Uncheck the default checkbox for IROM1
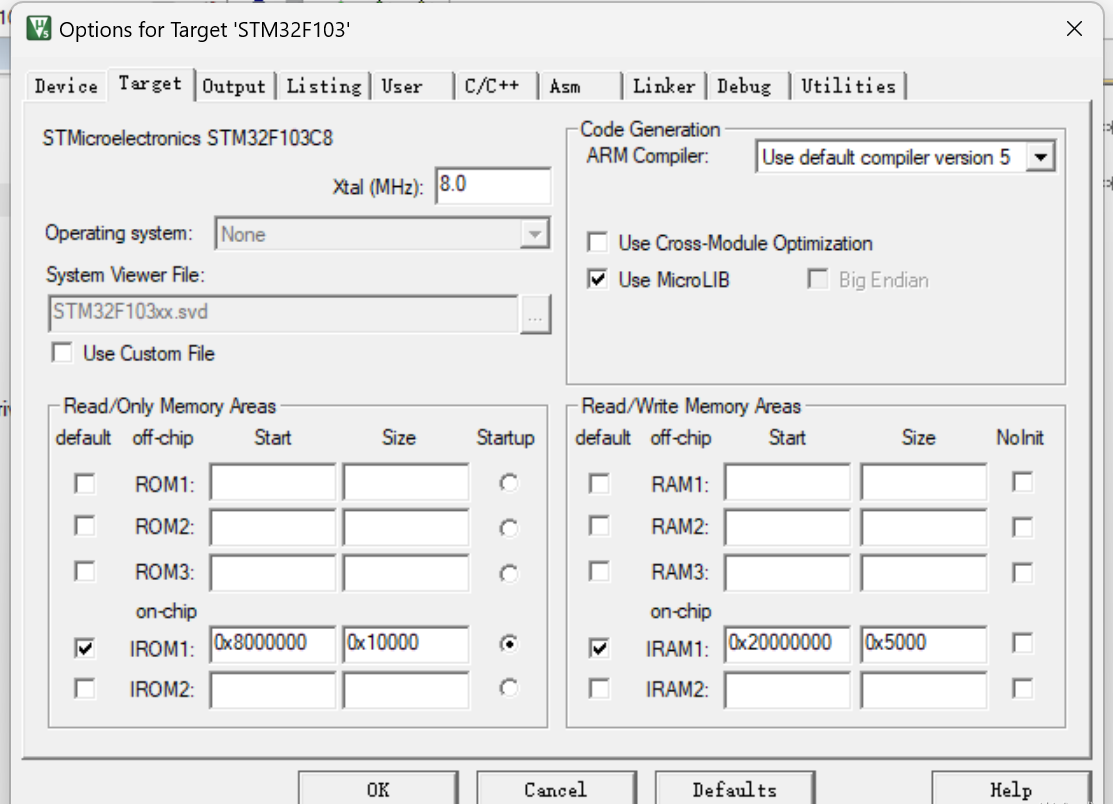The height and width of the screenshot is (804, 1113). pyautogui.click(x=84, y=648)
